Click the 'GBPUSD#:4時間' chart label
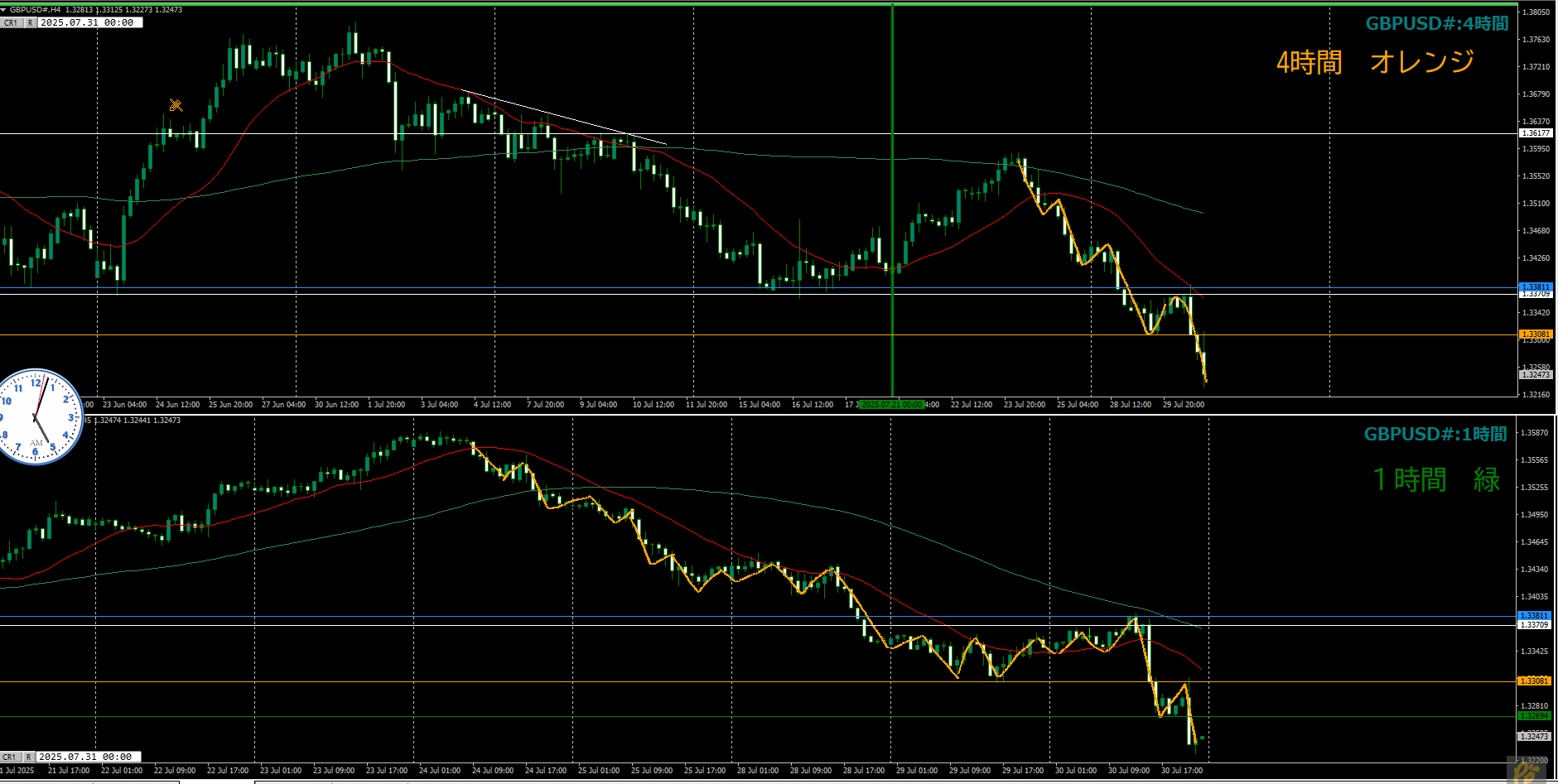Image resolution: width=1558 pixels, height=784 pixels. coord(1437,23)
